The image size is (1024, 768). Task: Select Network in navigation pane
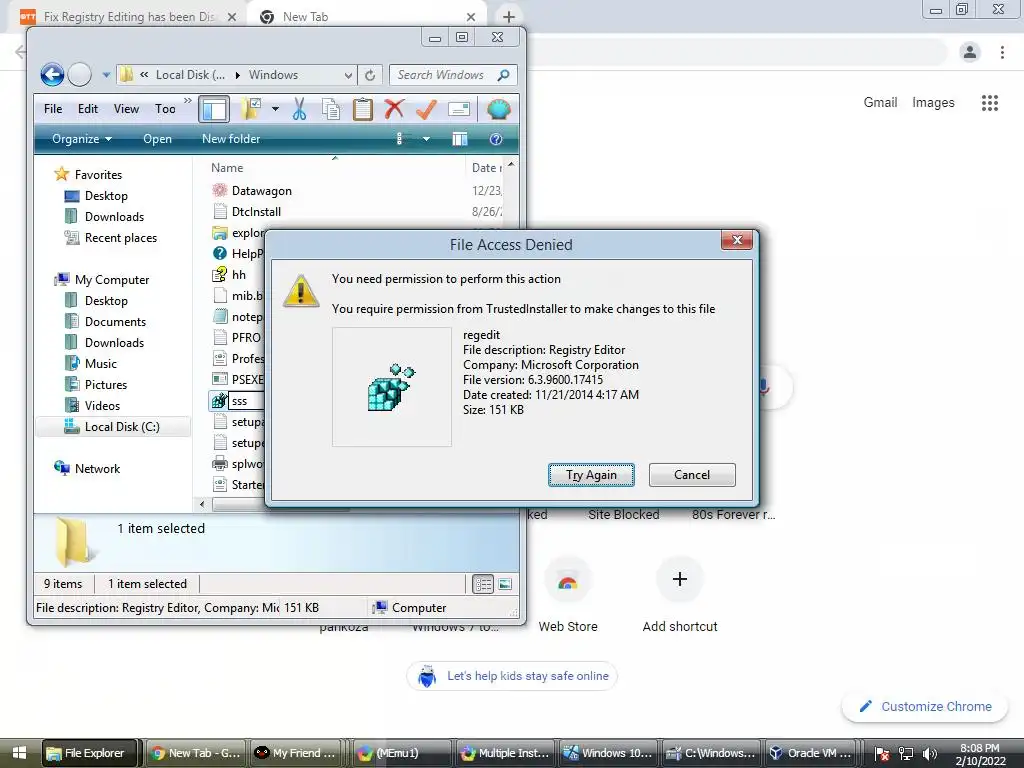pyautogui.click(x=97, y=468)
